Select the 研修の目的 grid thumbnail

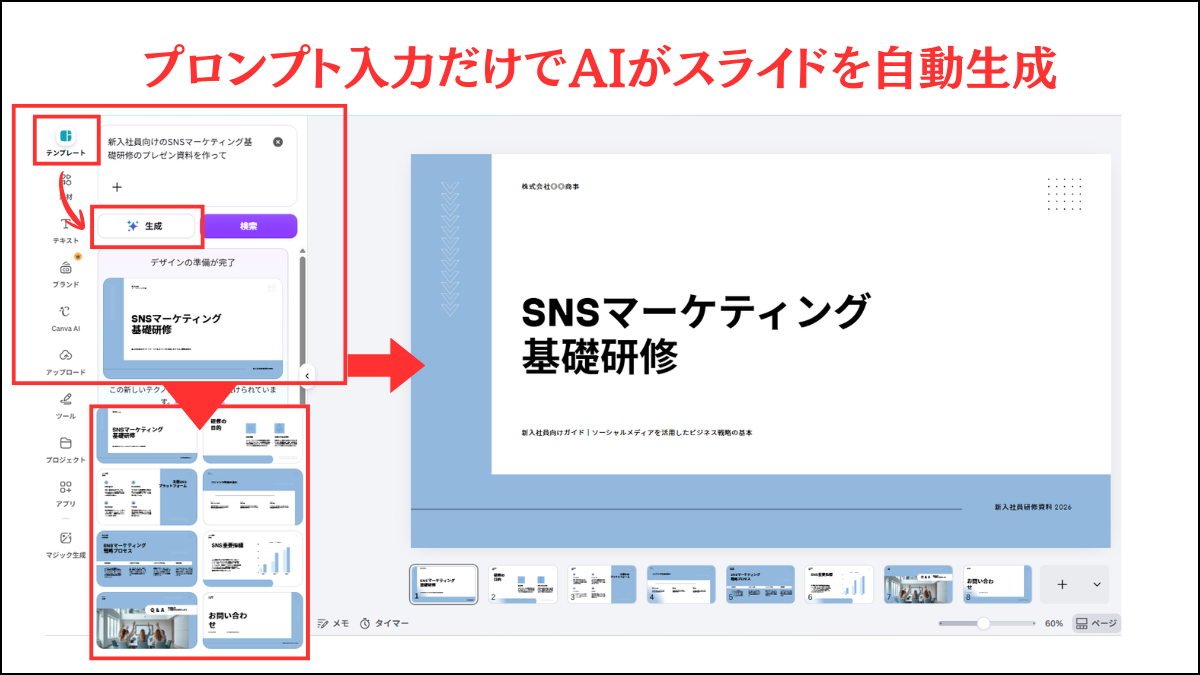coord(252,435)
